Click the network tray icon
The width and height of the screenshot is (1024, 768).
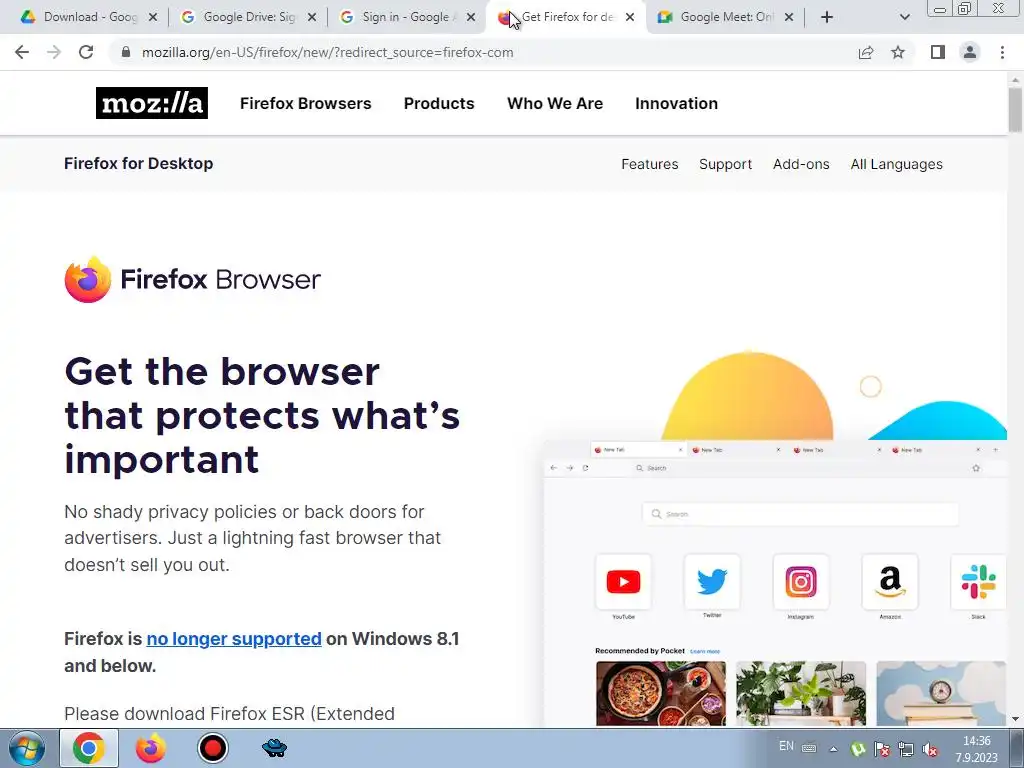[x=906, y=750]
